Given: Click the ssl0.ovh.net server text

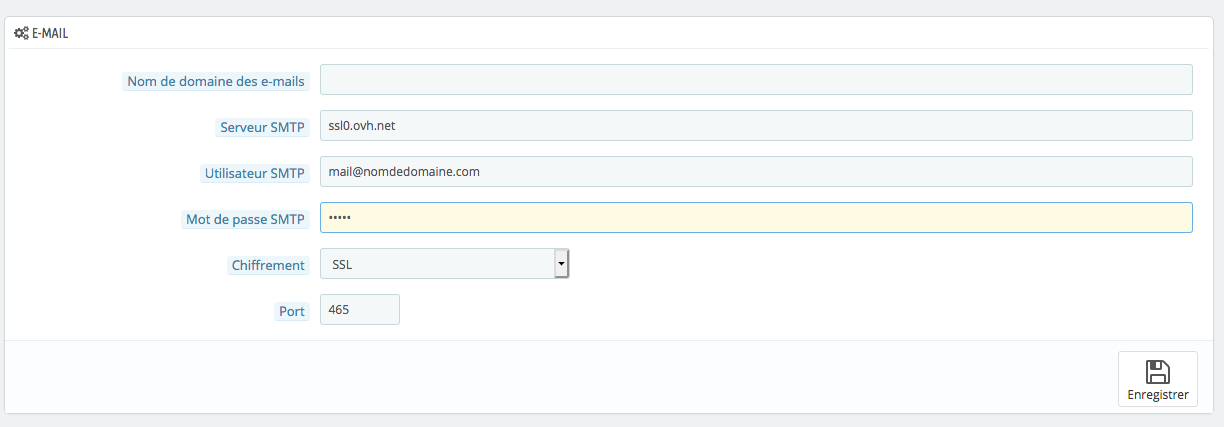Looking at the screenshot, I should click(369, 126).
